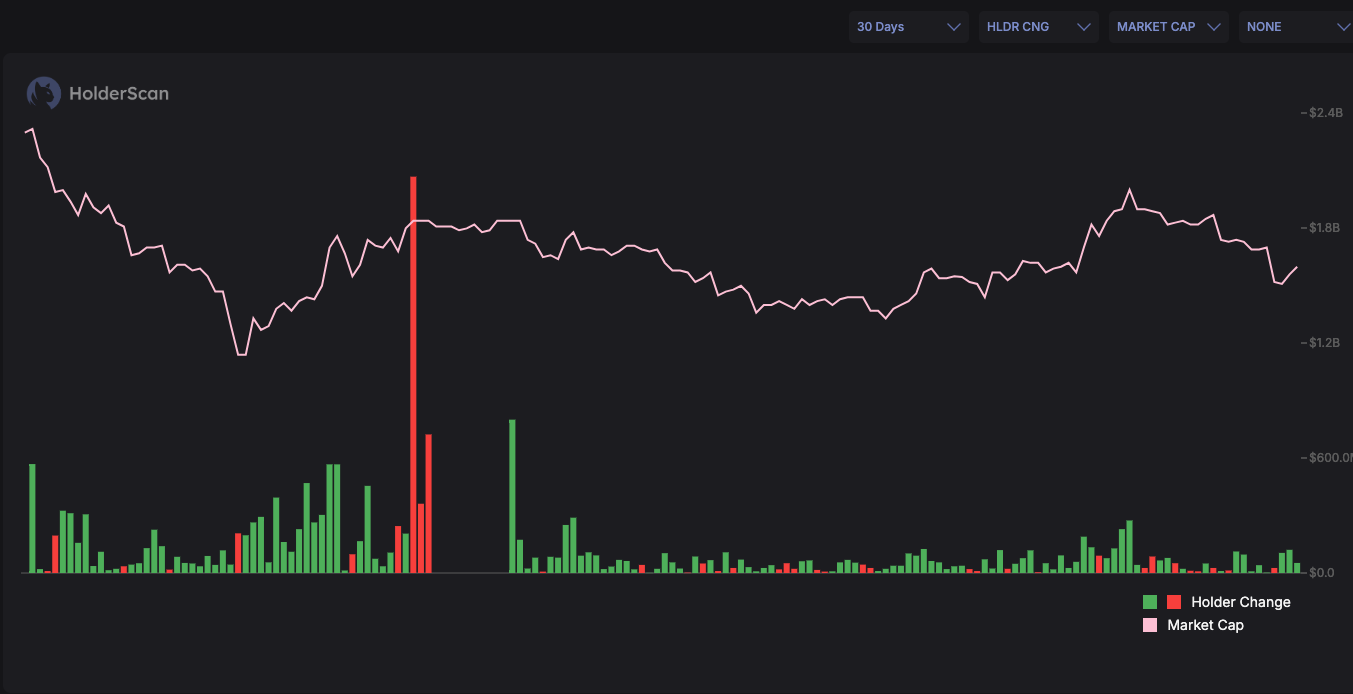
Task: Toggle the Holder Change series via its legend
Action: click(x=1240, y=602)
